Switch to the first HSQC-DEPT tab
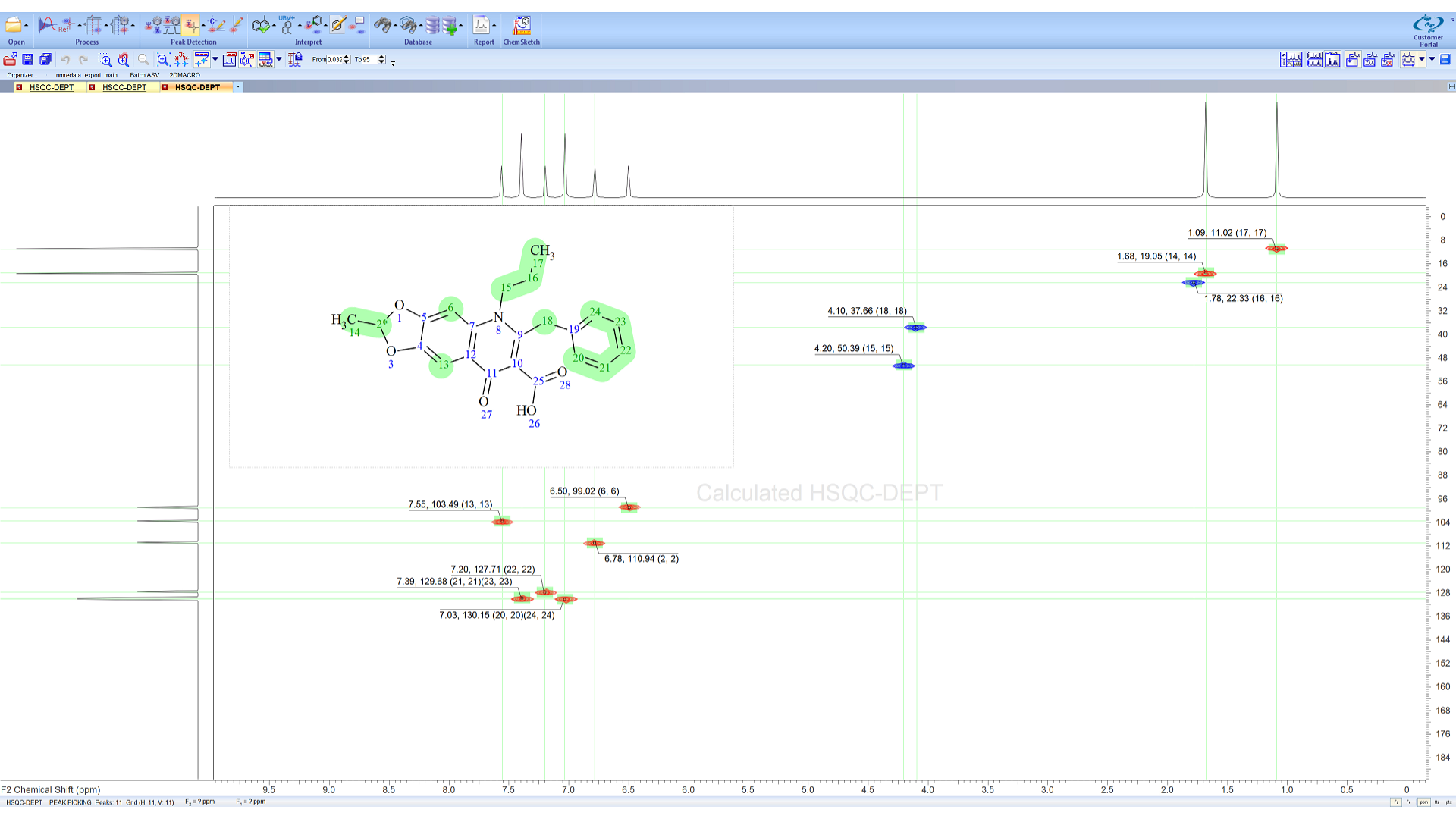The image size is (1456, 819). (50, 86)
